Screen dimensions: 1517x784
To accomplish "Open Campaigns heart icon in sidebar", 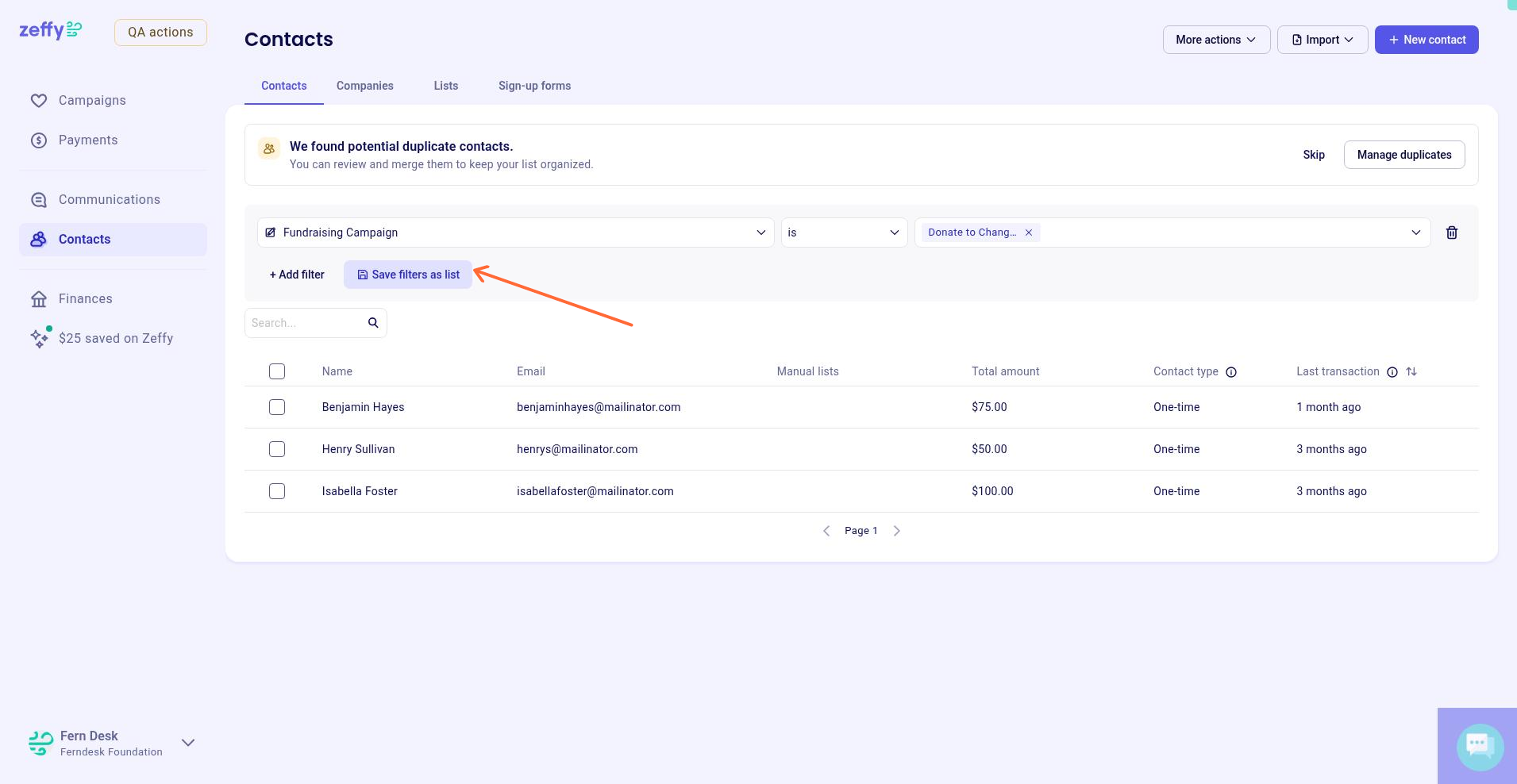I will tap(39, 101).
